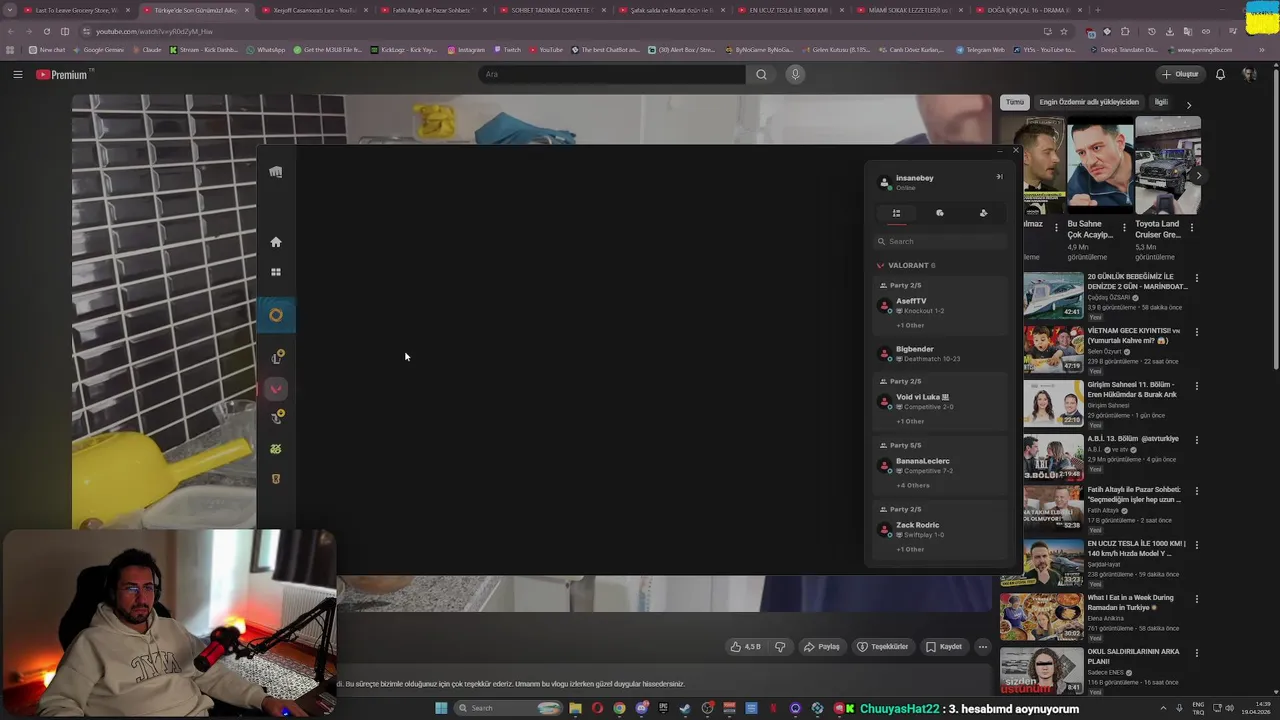
Task: Open Chrome from the taskbar
Action: coord(619,708)
